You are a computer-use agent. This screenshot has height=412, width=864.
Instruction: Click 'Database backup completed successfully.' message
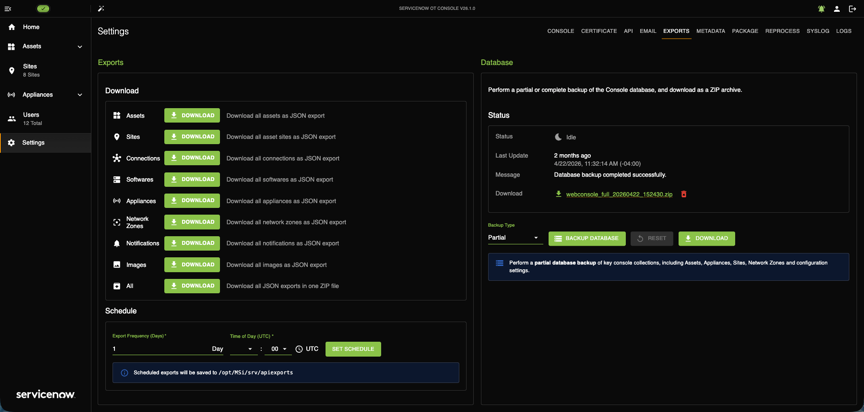pyautogui.click(x=610, y=175)
